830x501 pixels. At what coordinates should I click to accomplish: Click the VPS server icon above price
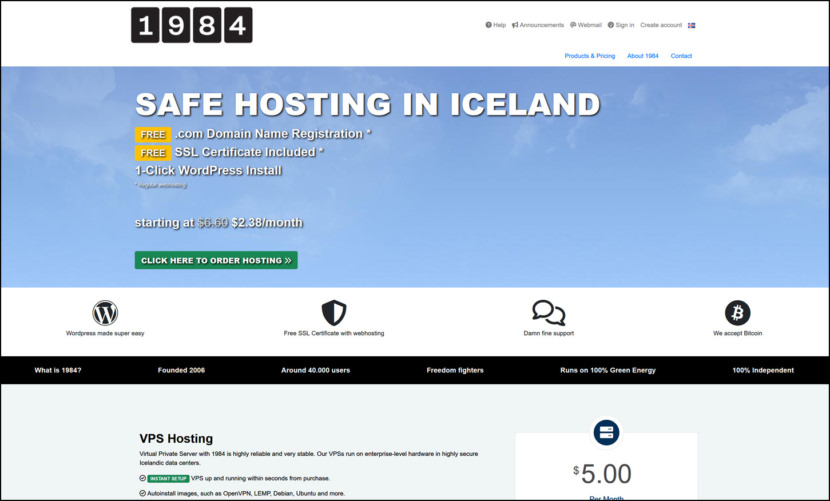[x=606, y=432]
